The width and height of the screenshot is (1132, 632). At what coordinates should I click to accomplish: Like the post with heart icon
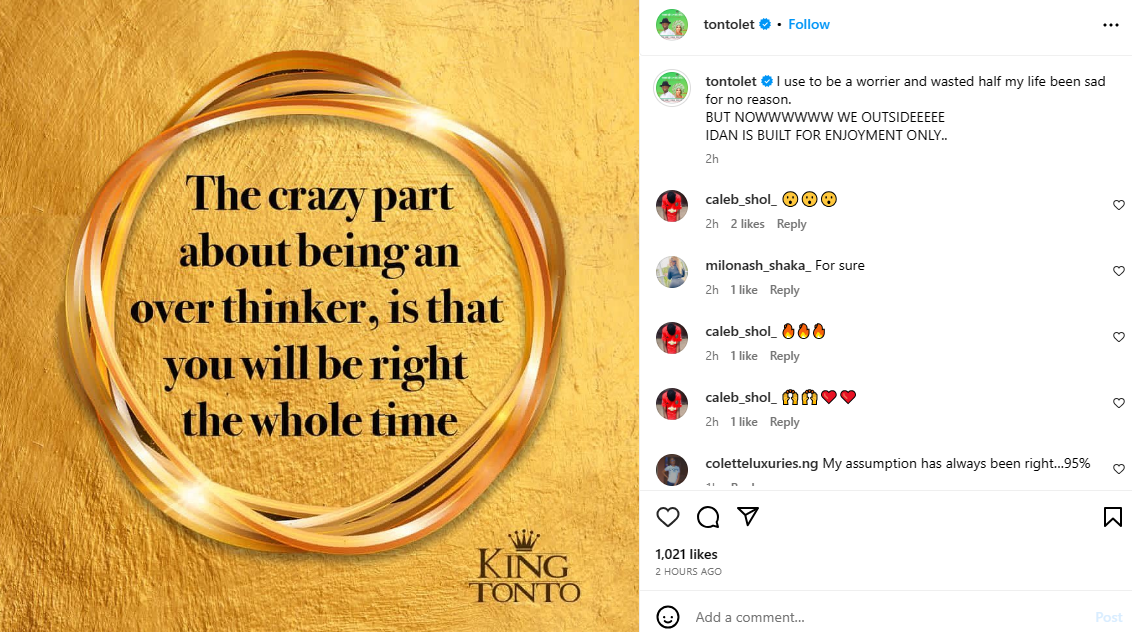click(668, 517)
